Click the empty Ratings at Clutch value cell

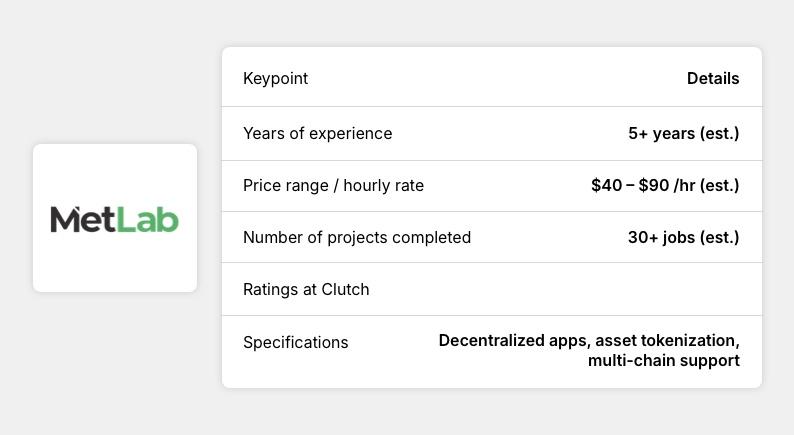(608, 290)
